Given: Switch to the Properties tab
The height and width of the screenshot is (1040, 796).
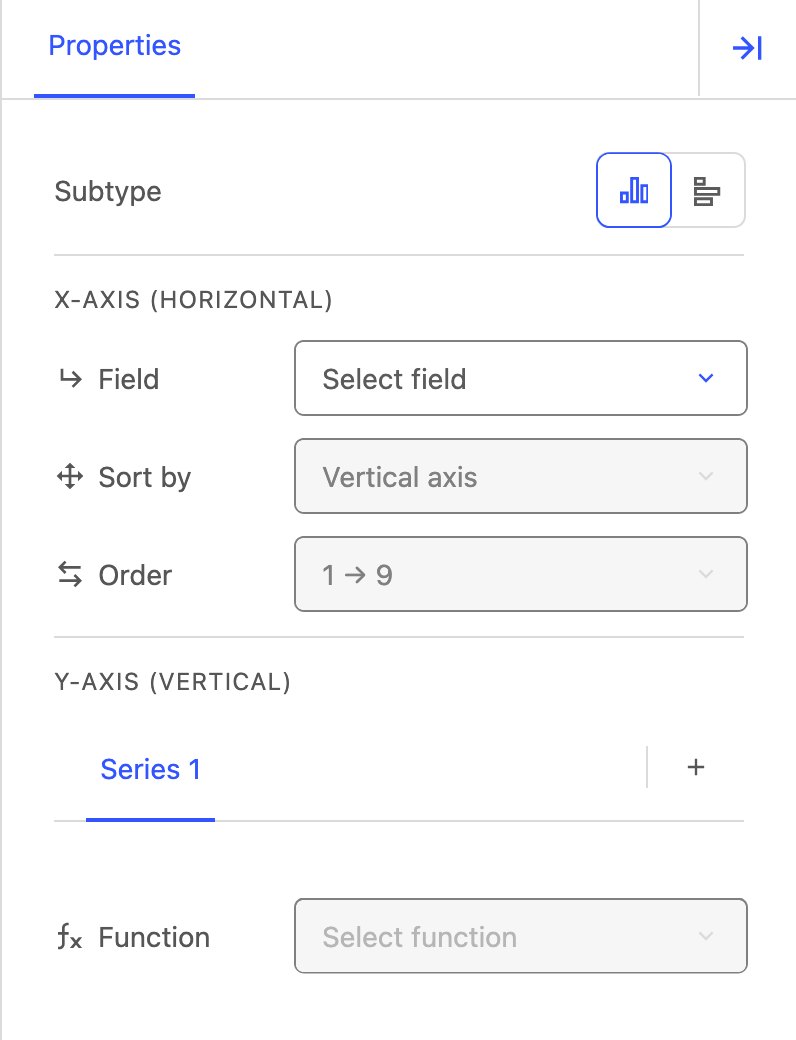Looking at the screenshot, I should tap(114, 46).
